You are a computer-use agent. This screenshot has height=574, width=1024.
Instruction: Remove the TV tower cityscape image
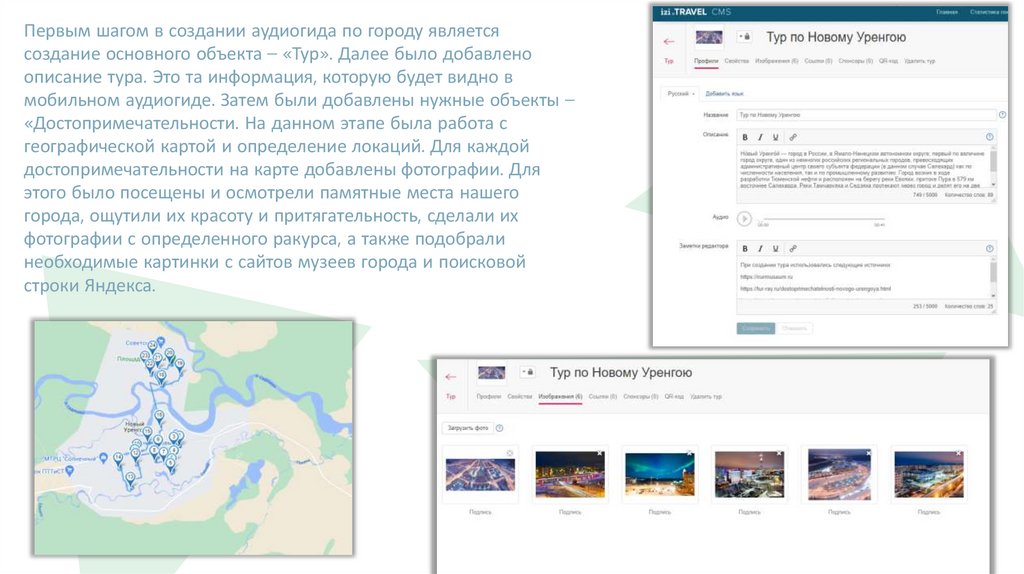[779, 453]
